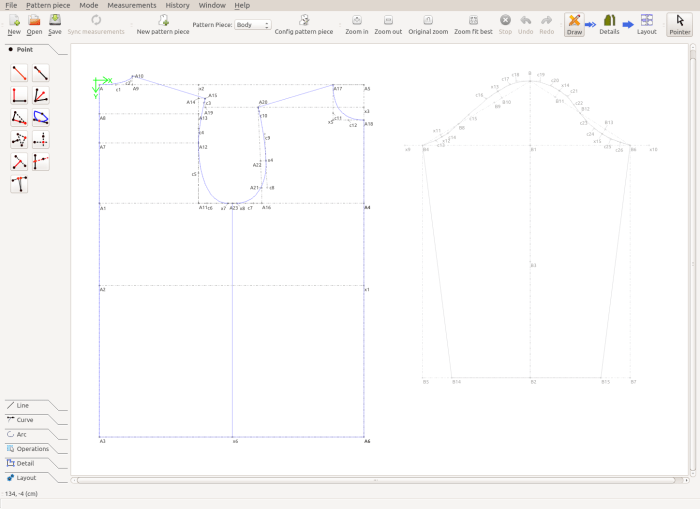Image resolution: width=700 pixels, height=509 pixels.
Task: Click the Zoom in toolbar icon
Action: [357, 25]
